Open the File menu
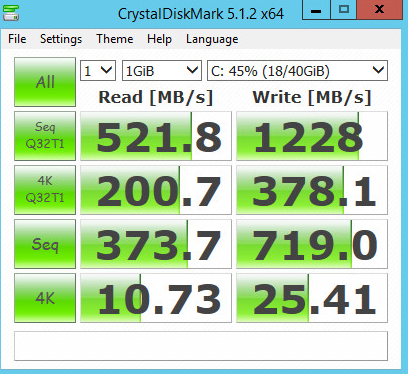Screen dimensions: 408x374 pyautogui.click(x=17, y=39)
